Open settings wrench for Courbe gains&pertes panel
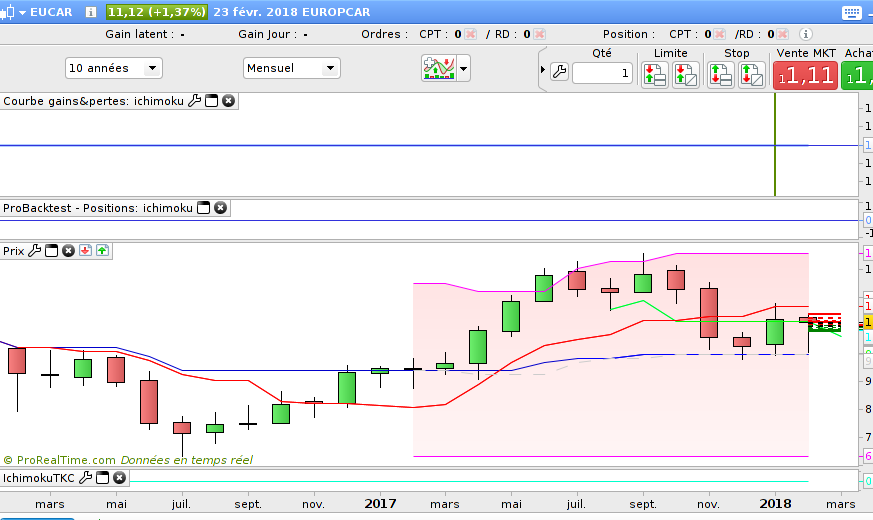 194,101
